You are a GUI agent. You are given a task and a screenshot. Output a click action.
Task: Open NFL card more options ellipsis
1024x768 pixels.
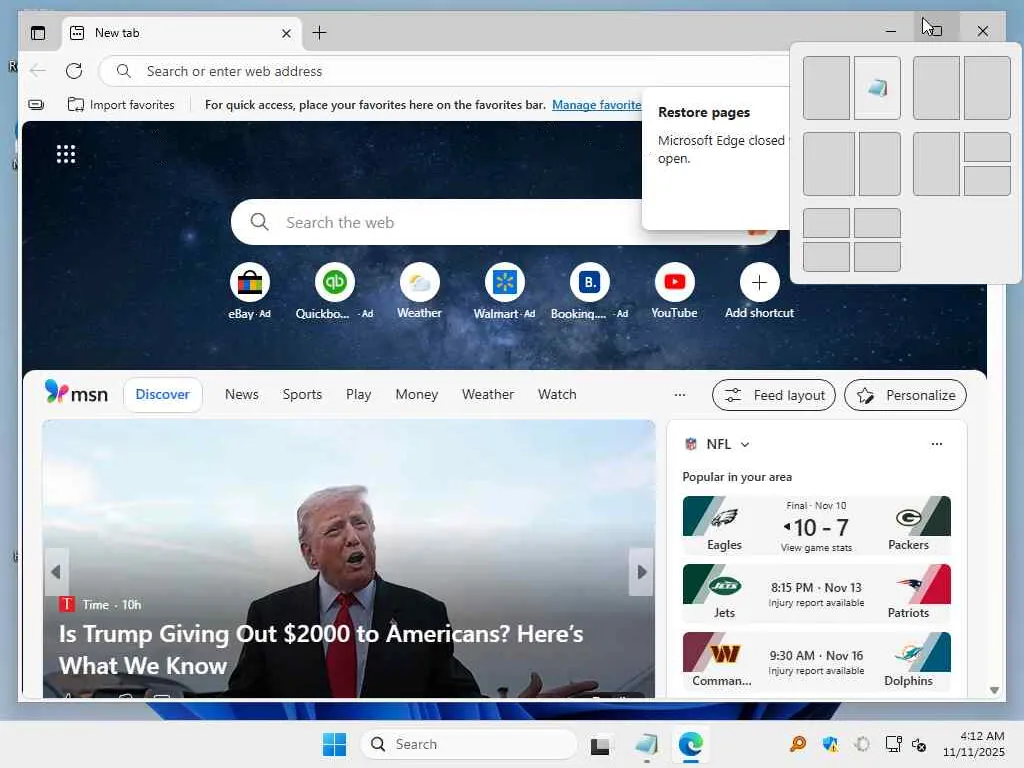(x=936, y=443)
